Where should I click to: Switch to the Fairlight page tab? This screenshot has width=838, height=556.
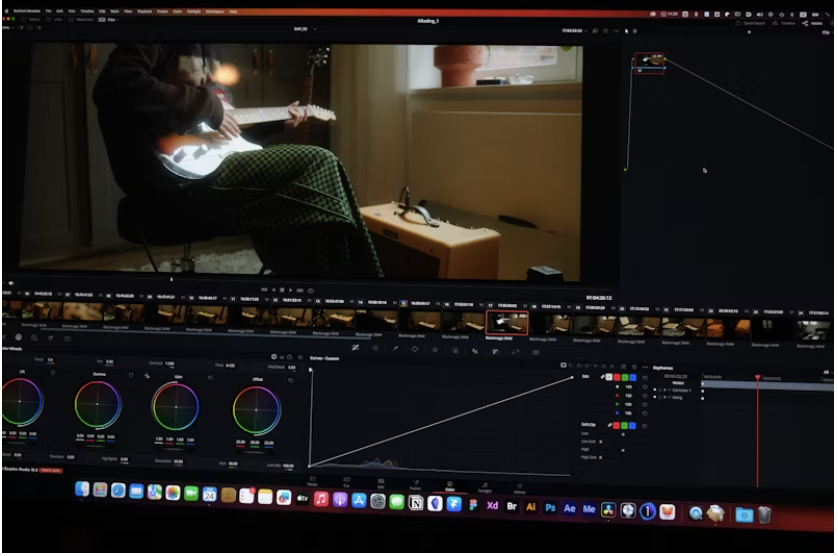click(485, 488)
